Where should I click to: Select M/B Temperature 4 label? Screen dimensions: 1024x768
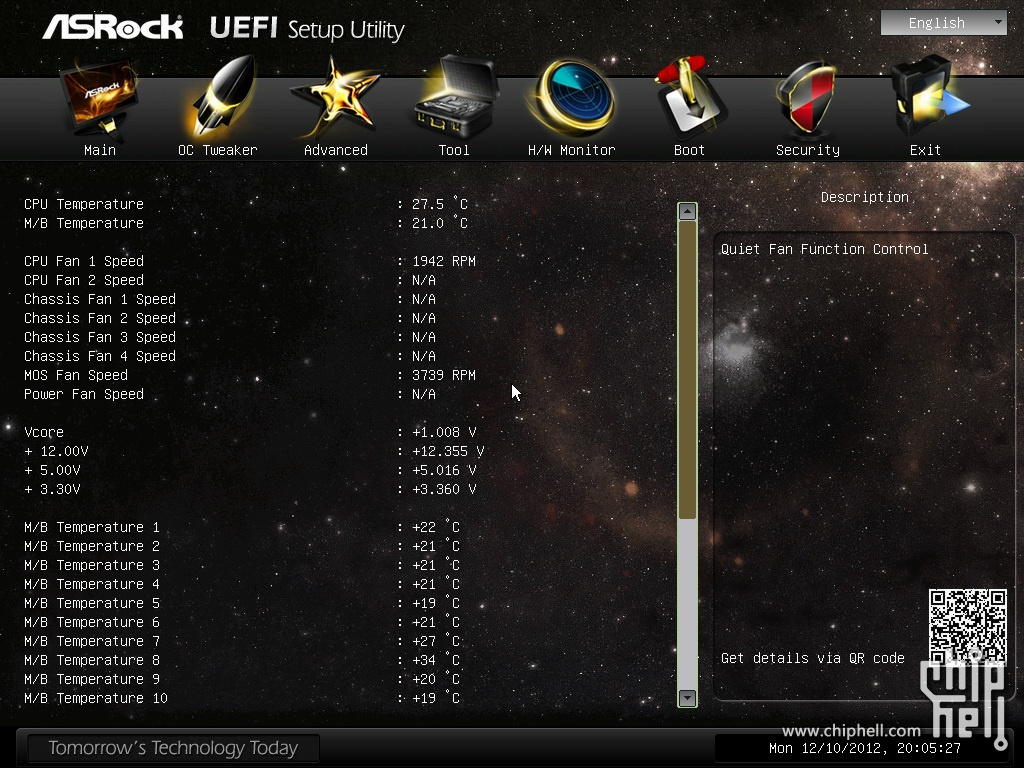tap(91, 584)
